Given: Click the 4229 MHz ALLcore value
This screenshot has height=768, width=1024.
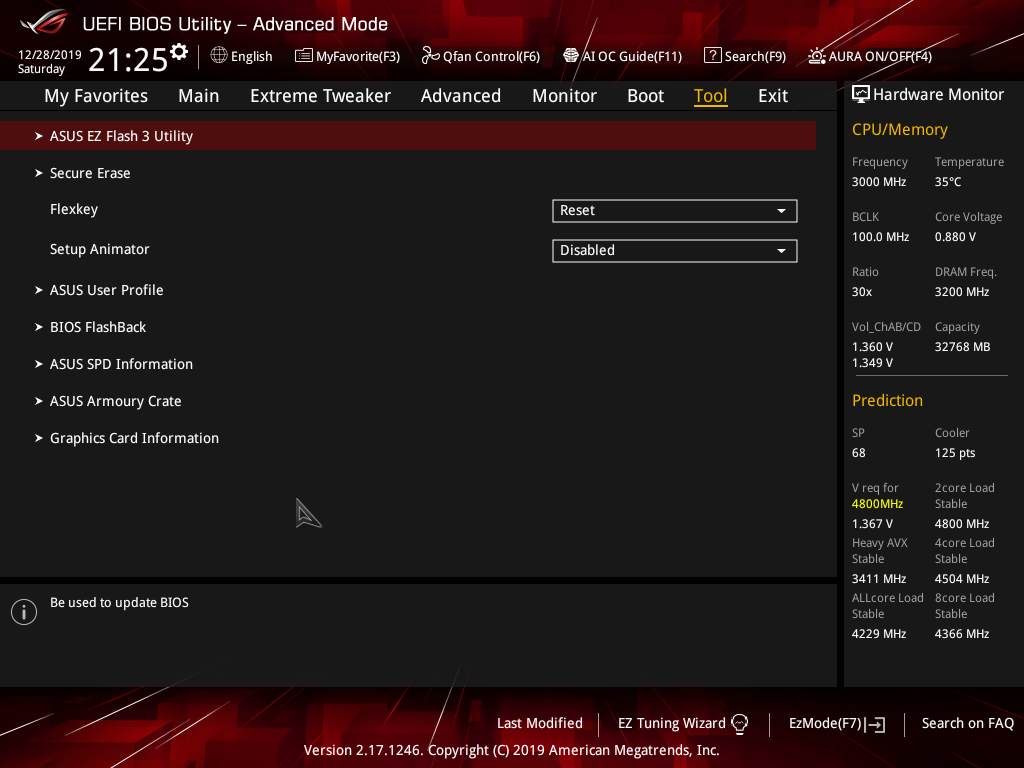Looking at the screenshot, I should click(x=878, y=634).
